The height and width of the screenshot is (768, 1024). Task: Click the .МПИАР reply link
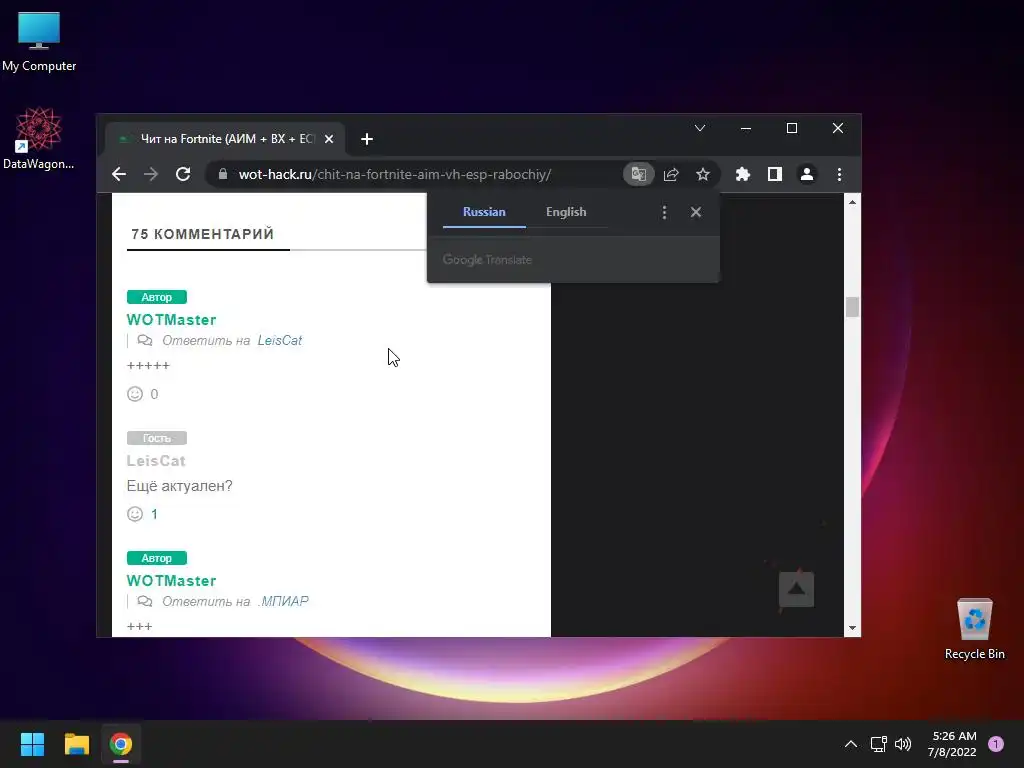(x=283, y=601)
